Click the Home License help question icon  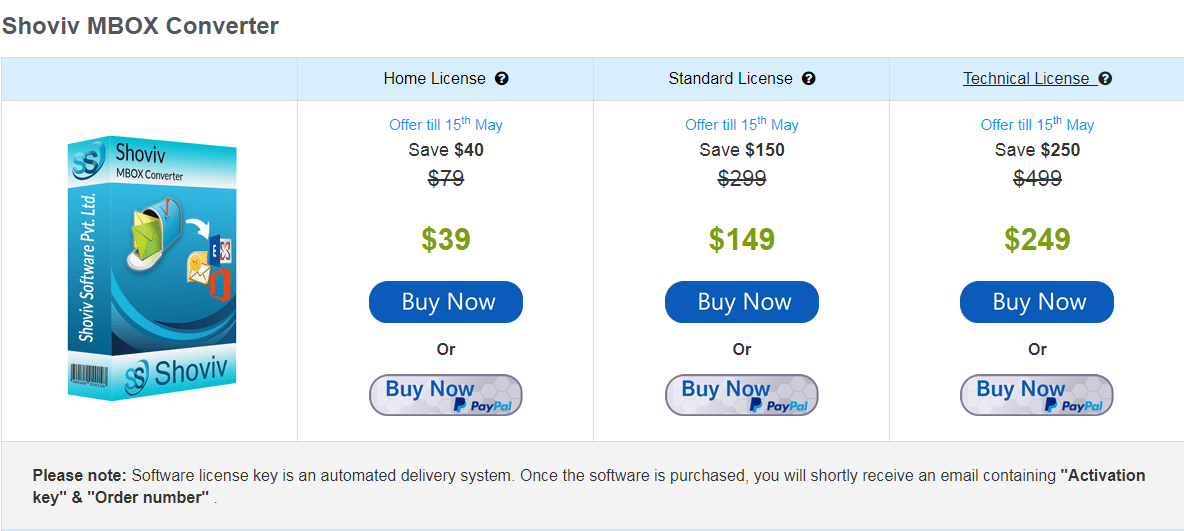point(502,79)
